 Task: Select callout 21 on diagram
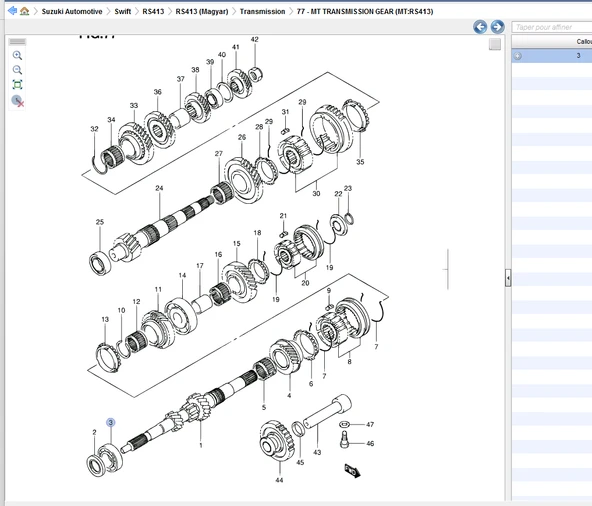pos(284,216)
